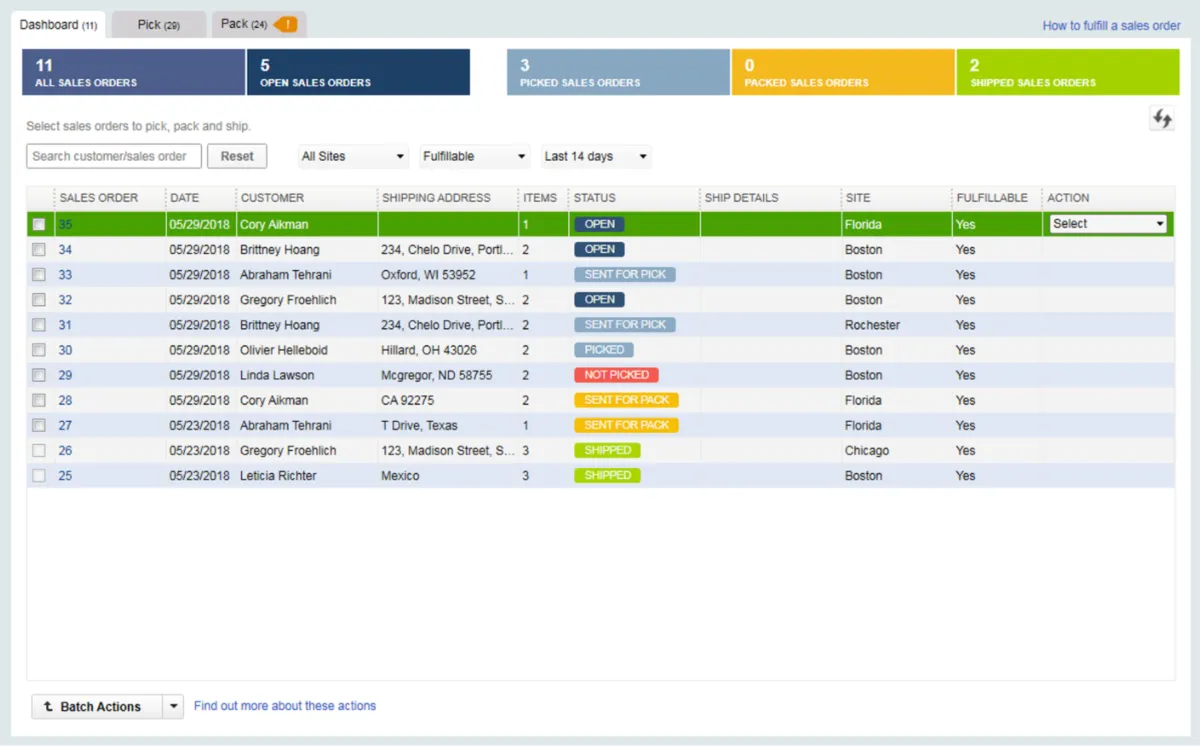Click SENT FOR PICK badge for order 33
This screenshot has height=746, width=1200.
click(624, 274)
